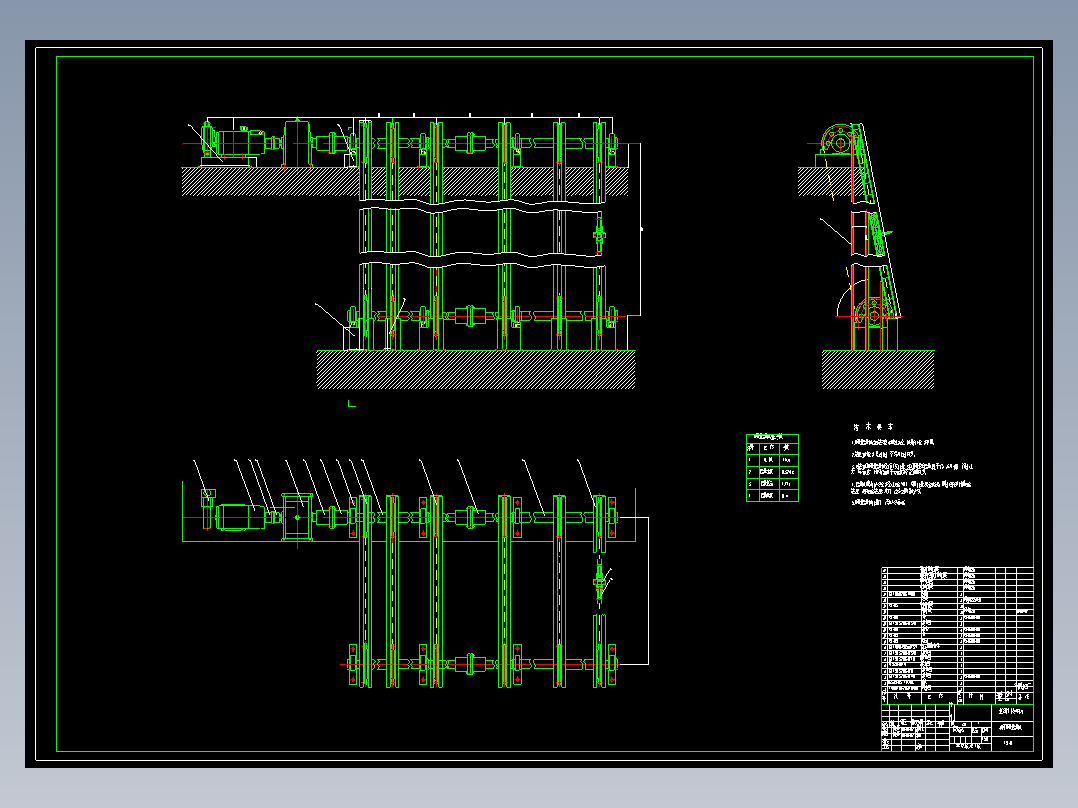Viewport: 1078px width, 808px height.
Task: Select the small green parameters table
Action: click(772, 468)
